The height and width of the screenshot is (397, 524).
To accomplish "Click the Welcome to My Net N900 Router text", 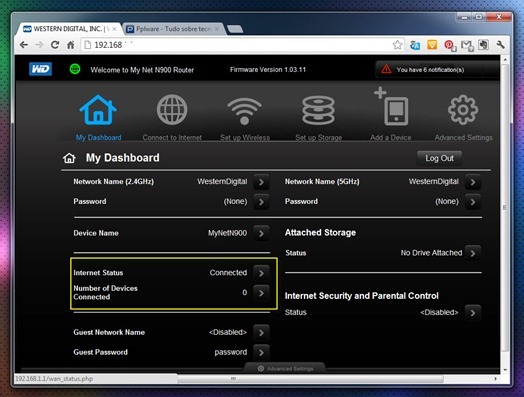I will click(142, 70).
